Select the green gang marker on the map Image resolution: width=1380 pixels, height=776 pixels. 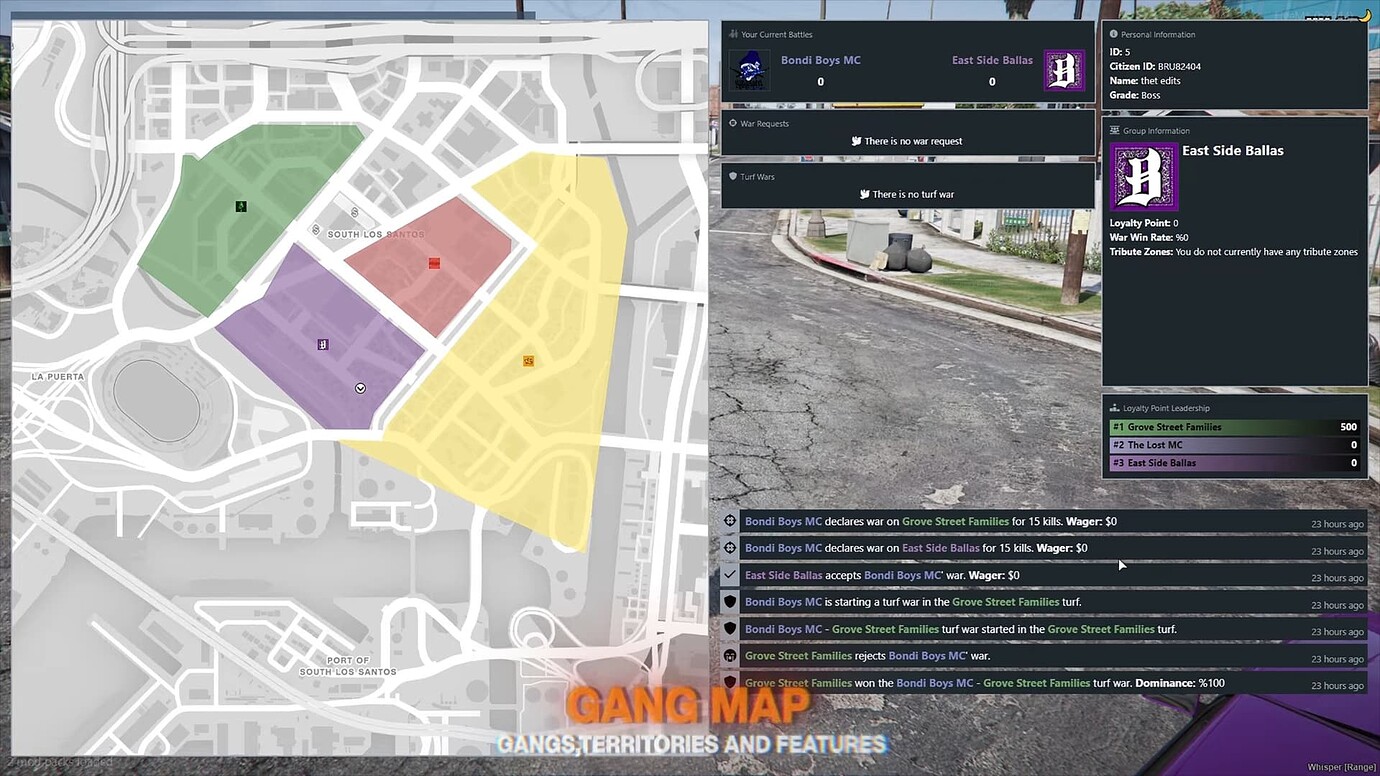click(x=240, y=206)
